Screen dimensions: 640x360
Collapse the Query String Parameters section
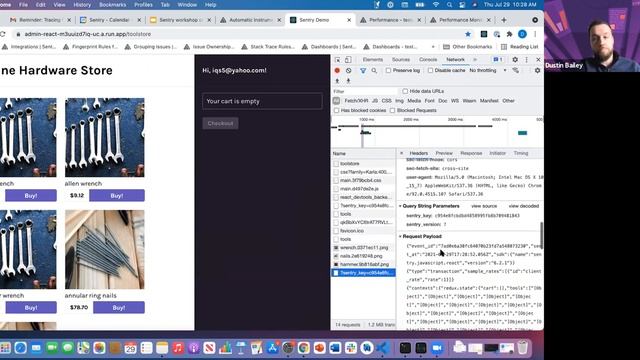tap(400, 206)
